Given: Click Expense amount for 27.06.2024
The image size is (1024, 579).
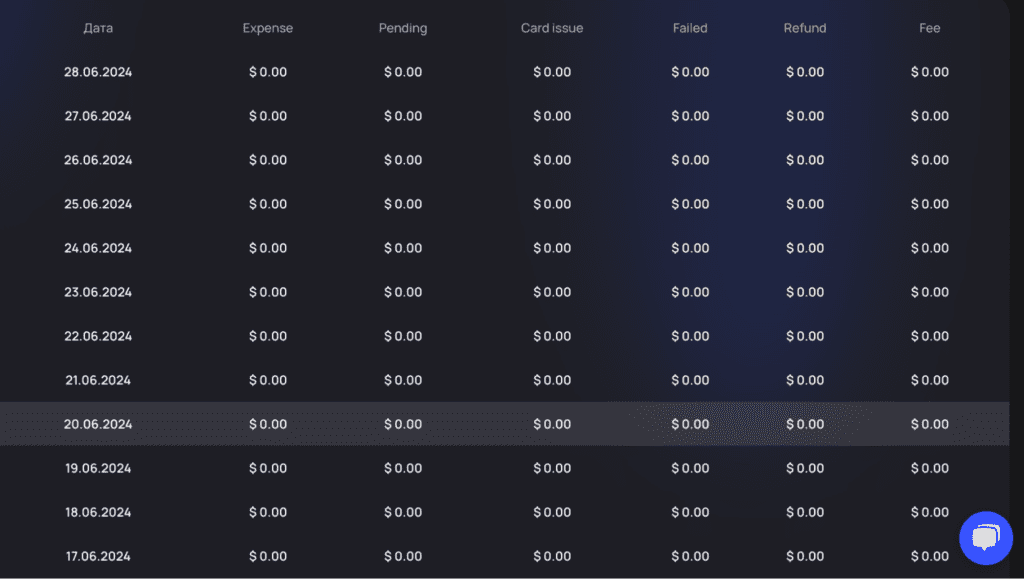Looking at the screenshot, I should point(268,116).
